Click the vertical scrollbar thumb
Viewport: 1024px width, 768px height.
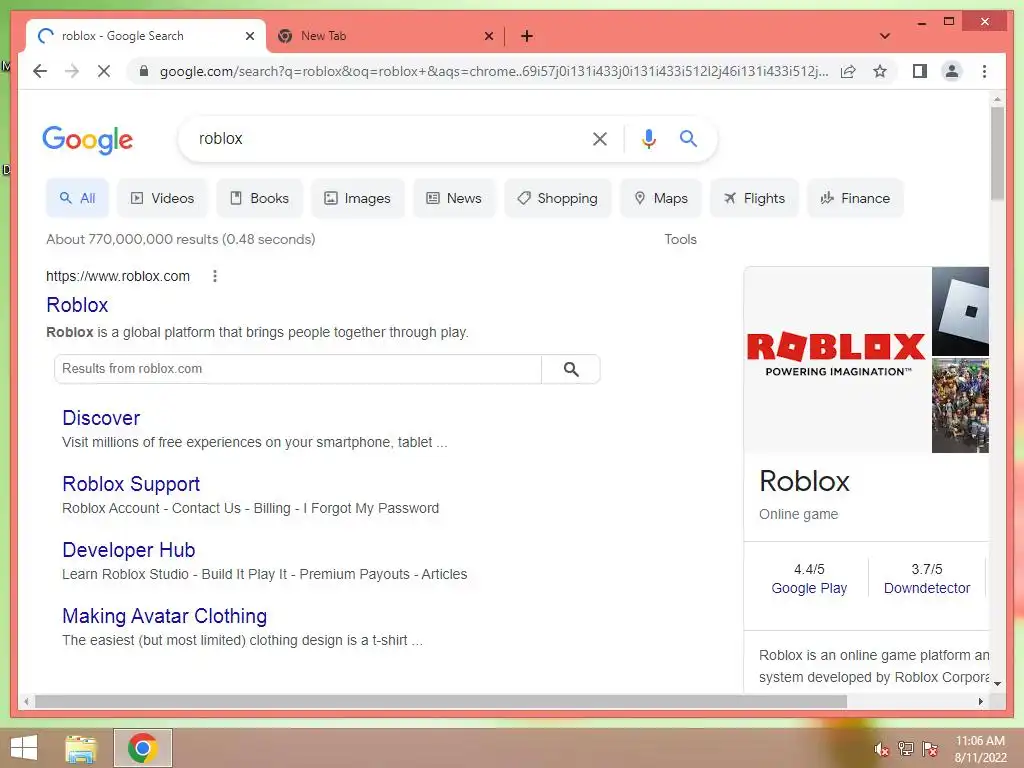pyautogui.click(x=997, y=154)
